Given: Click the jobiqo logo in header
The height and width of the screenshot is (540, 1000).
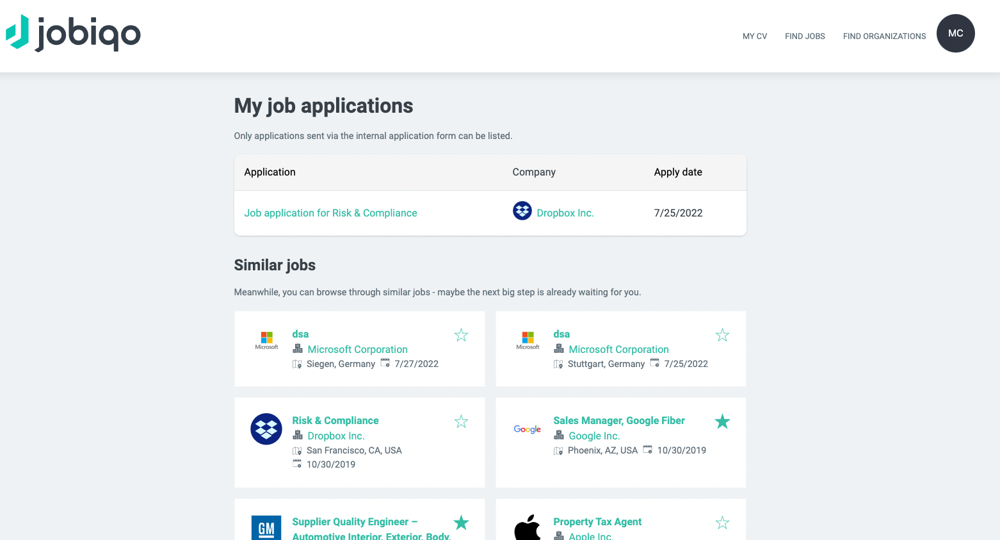Looking at the screenshot, I should 73,33.
